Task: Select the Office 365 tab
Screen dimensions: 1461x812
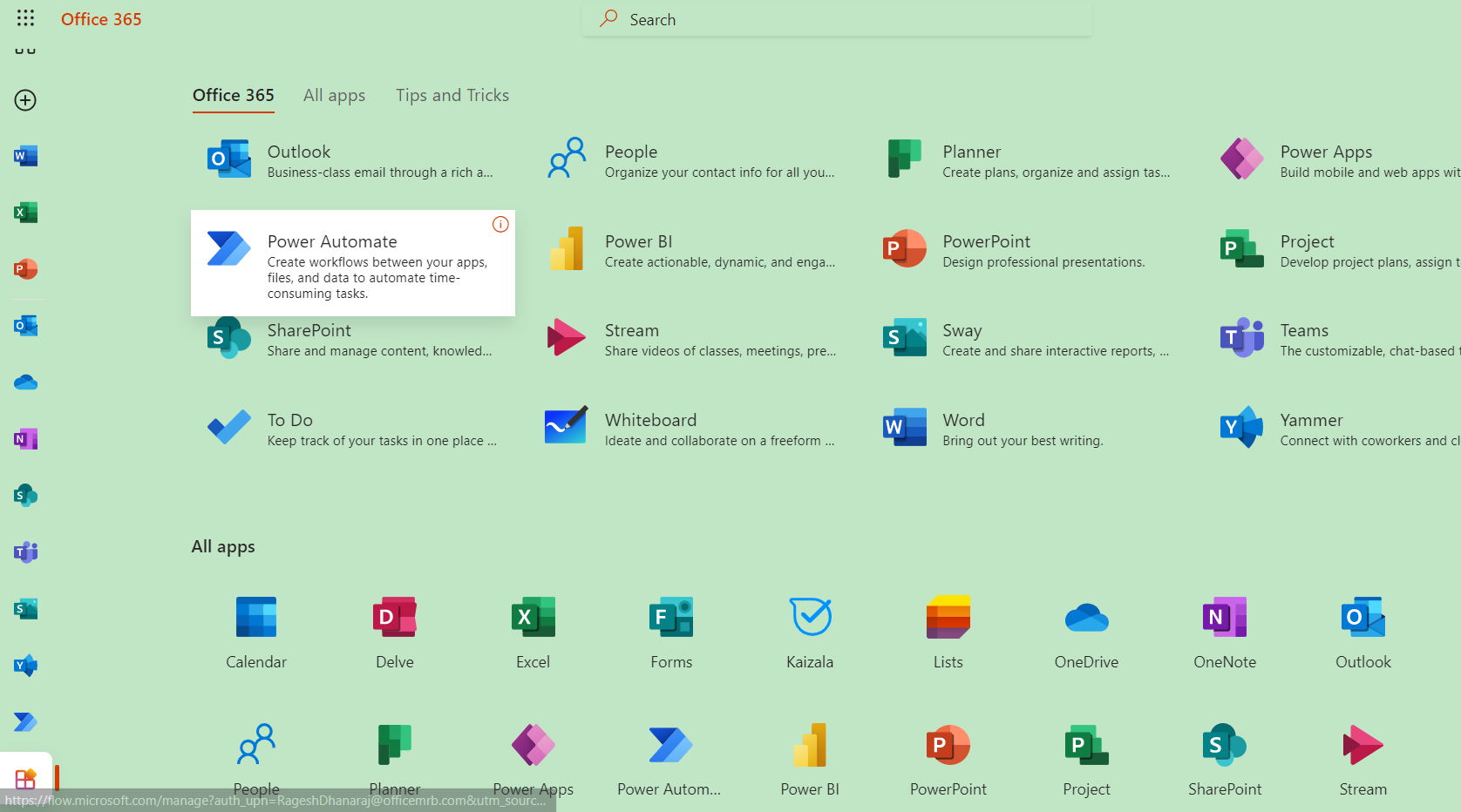Action: (233, 96)
